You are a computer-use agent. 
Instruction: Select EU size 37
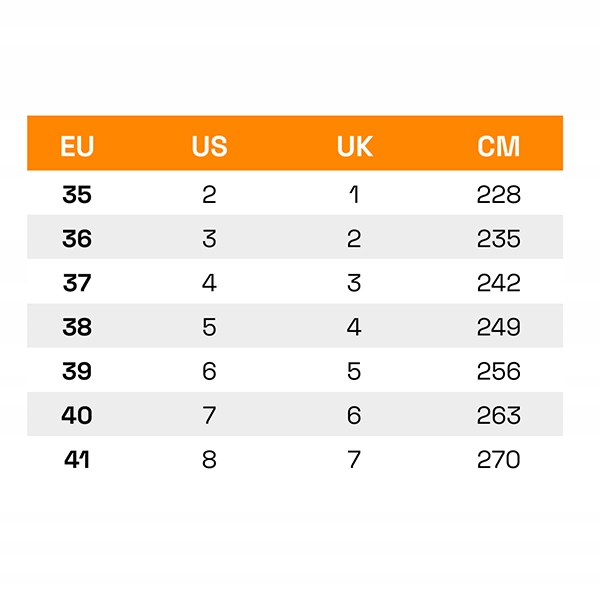[77, 283]
